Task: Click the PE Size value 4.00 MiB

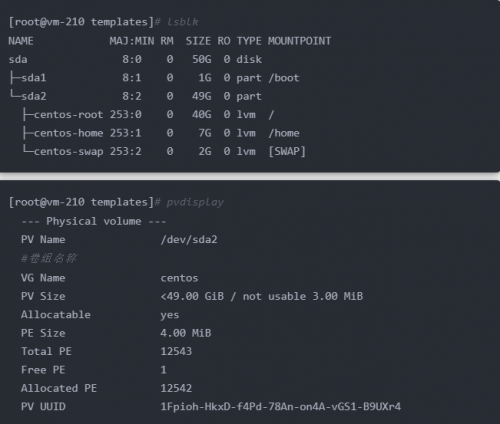Action: (x=186, y=333)
